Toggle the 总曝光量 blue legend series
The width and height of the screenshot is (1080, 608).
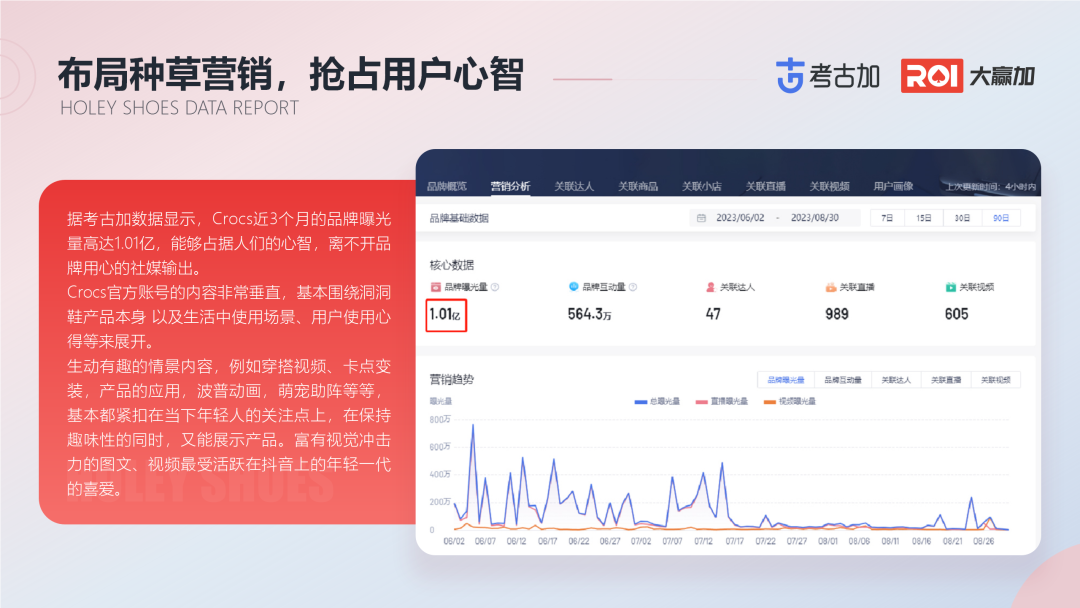[x=657, y=401]
